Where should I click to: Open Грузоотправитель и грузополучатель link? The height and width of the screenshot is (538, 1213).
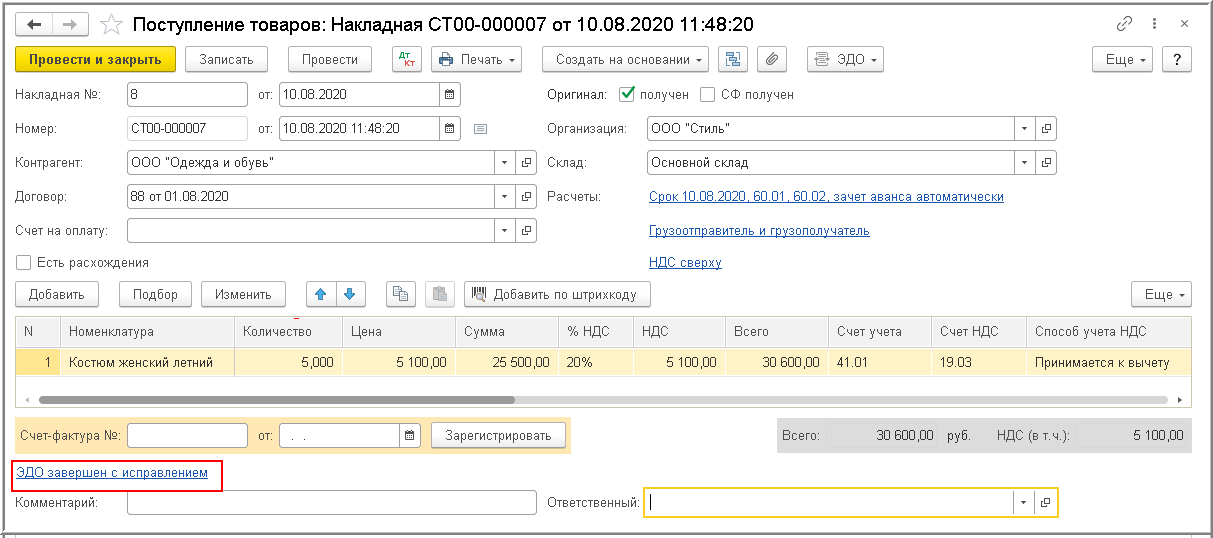759,230
